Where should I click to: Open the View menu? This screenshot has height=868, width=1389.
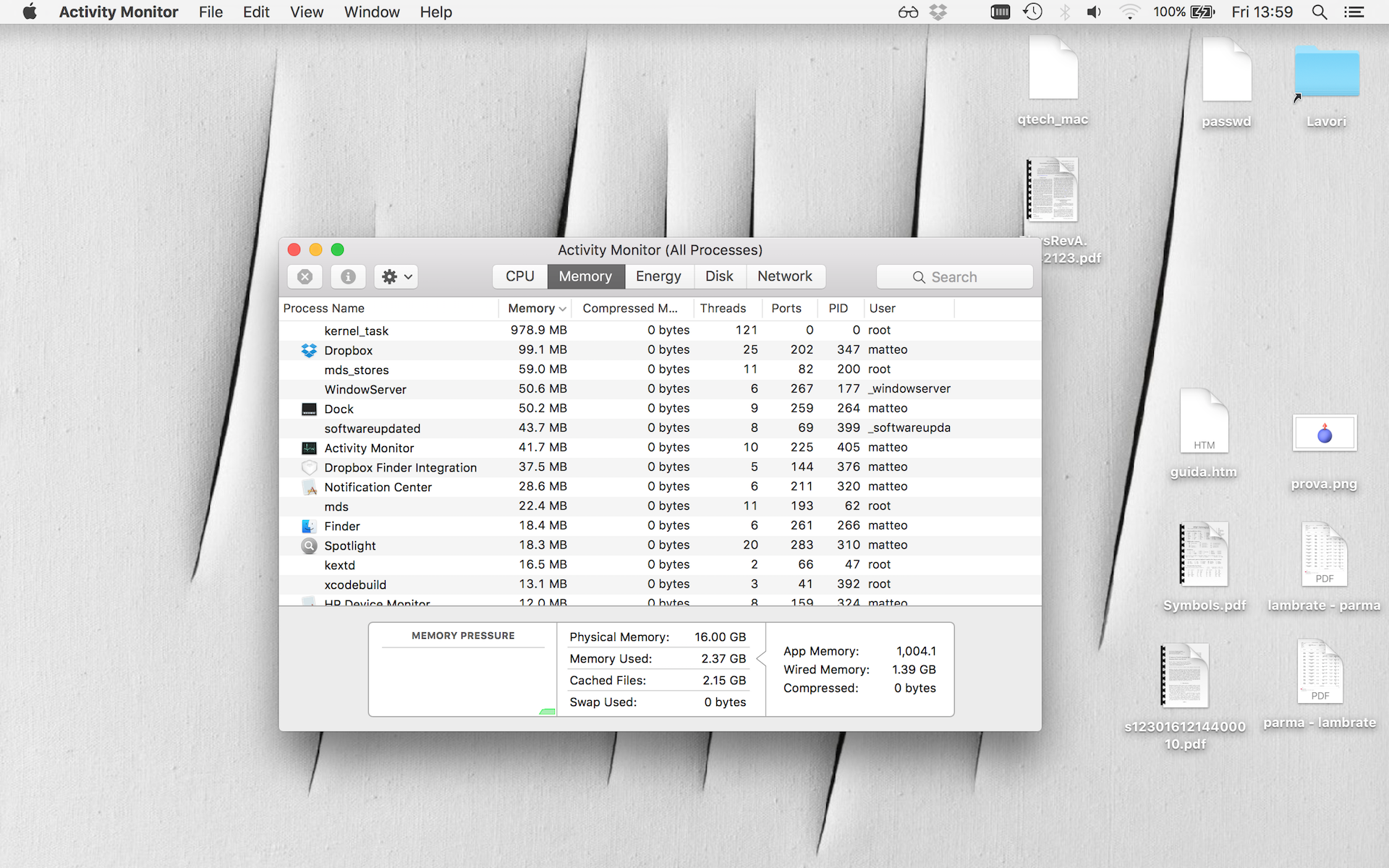(x=307, y=12)
